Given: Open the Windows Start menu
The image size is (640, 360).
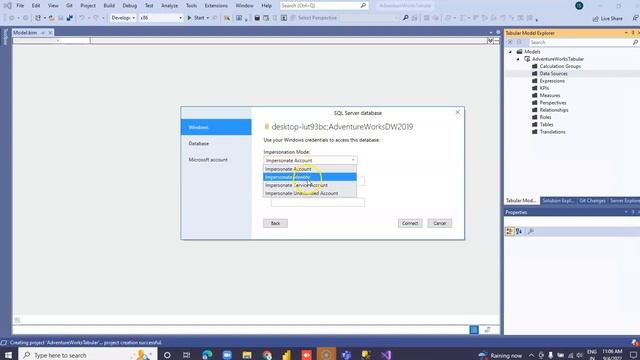Looking at the screenshot, I should (8, 355).
